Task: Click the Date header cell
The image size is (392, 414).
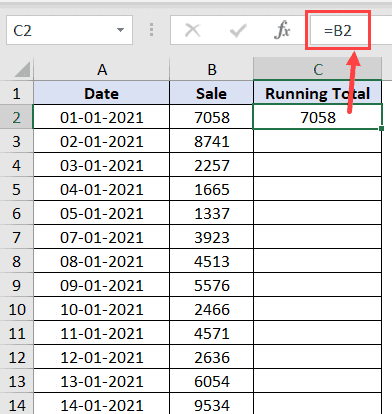Action: [x=101, y=93]
